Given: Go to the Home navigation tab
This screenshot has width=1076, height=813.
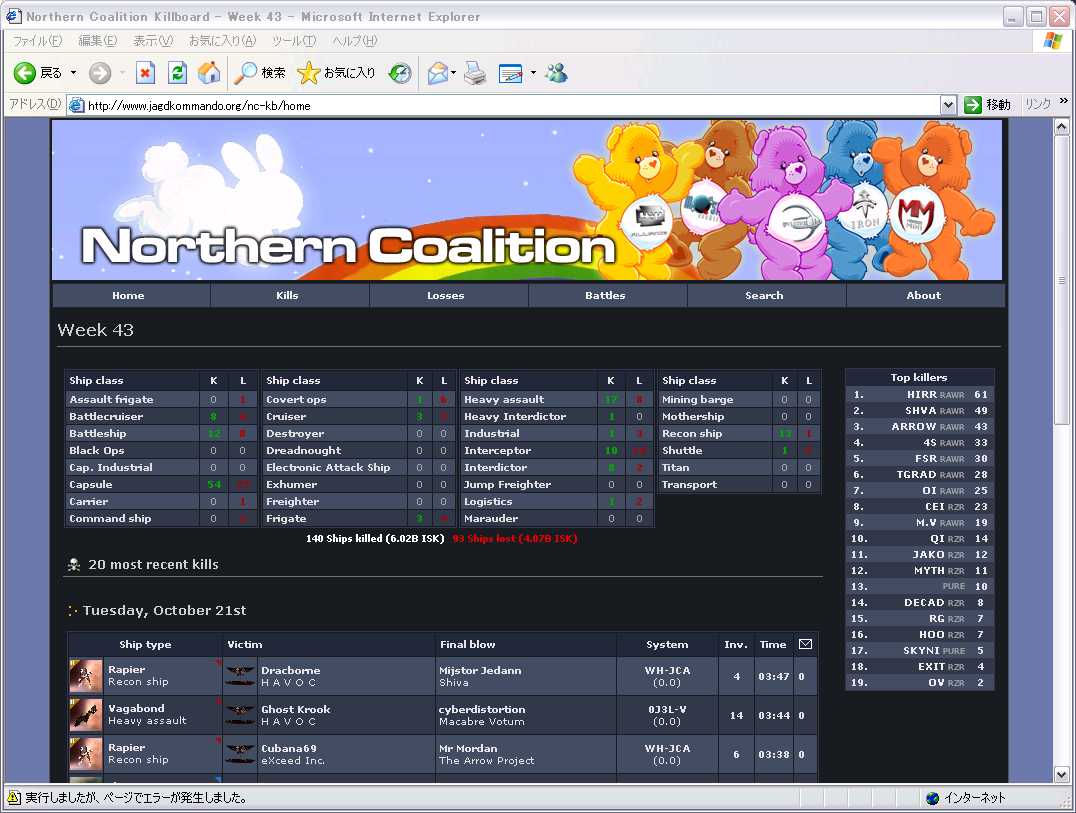Looking at the screenshot, I should tap(128, 296).
